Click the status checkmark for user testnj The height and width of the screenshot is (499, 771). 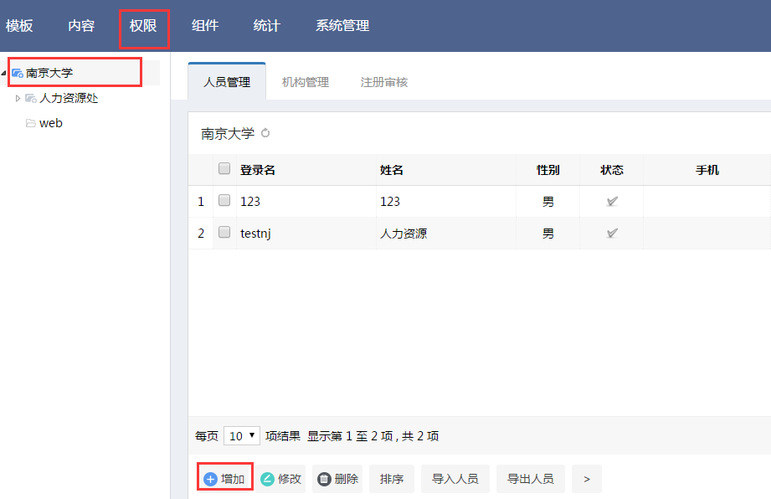(x=611, y=233)
